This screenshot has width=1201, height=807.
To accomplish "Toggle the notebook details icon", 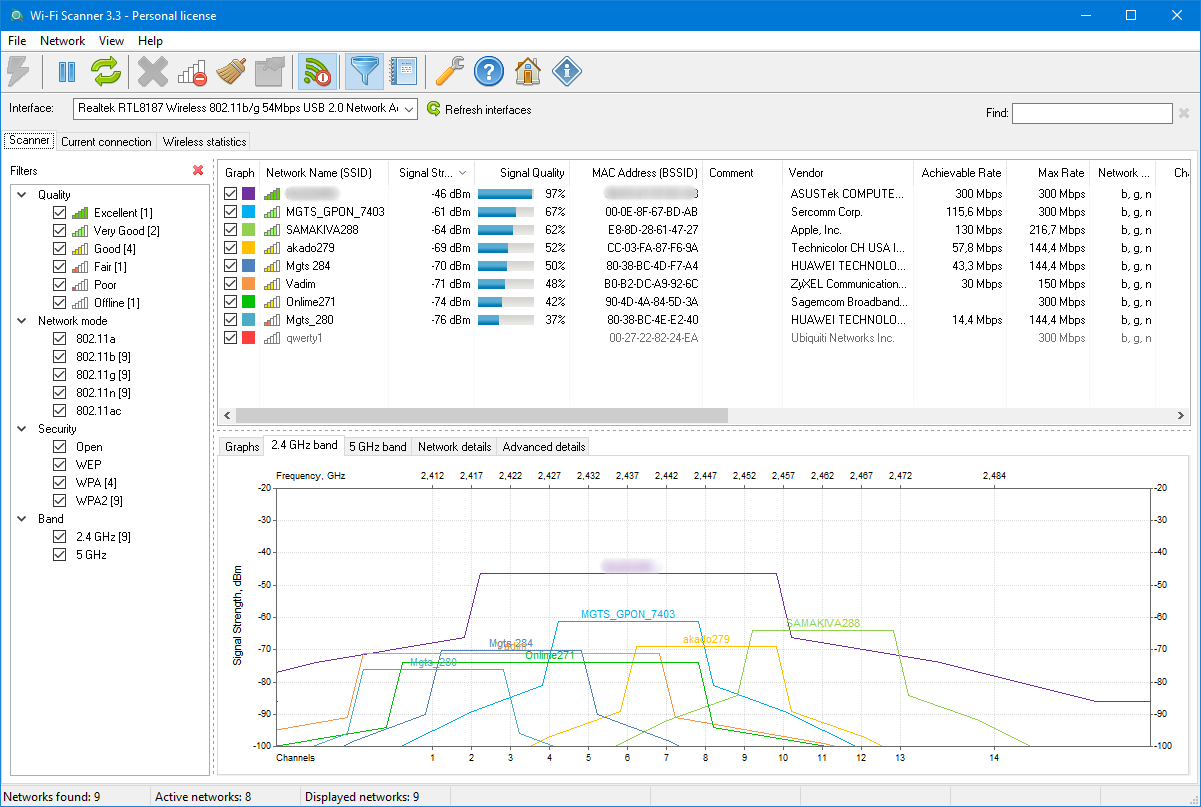I will point(403,71).
